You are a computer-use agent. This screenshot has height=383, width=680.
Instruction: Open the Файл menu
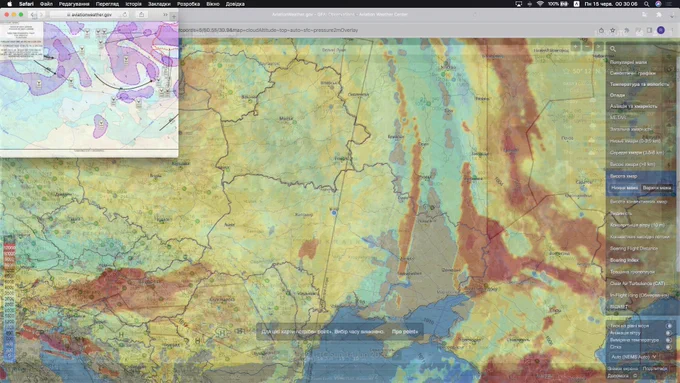click(x=46, y=4)
